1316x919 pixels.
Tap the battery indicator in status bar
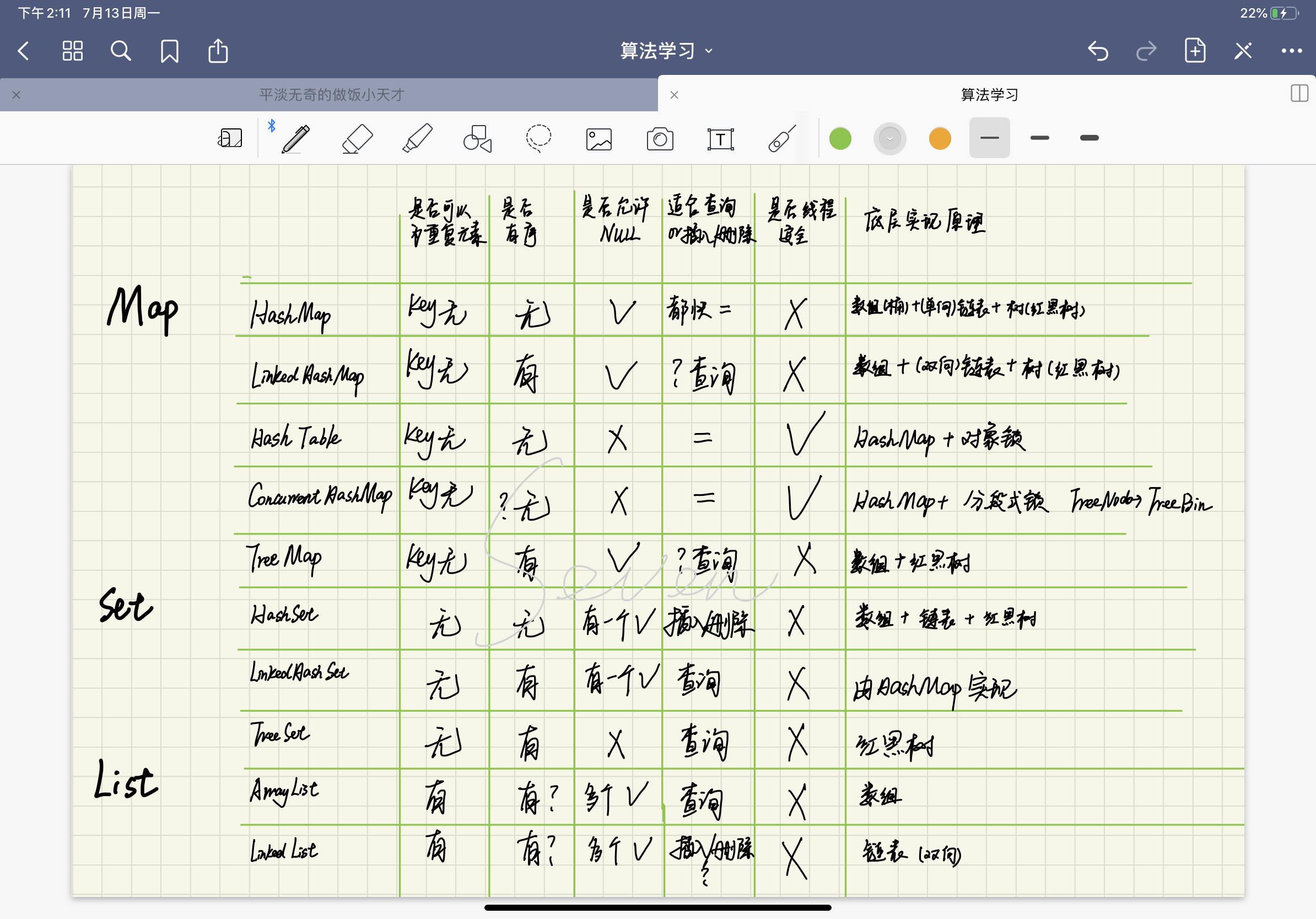click(1285, 13)
